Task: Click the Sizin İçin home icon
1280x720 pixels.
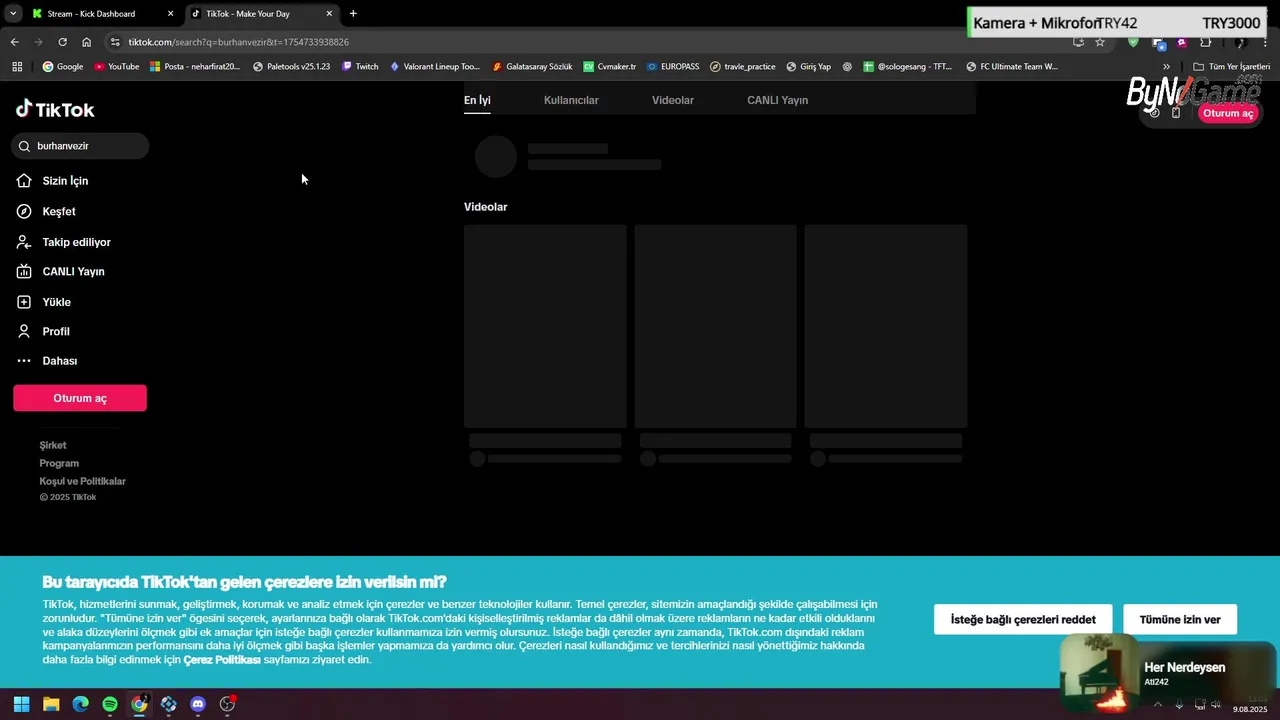Action: click(24, 181)
